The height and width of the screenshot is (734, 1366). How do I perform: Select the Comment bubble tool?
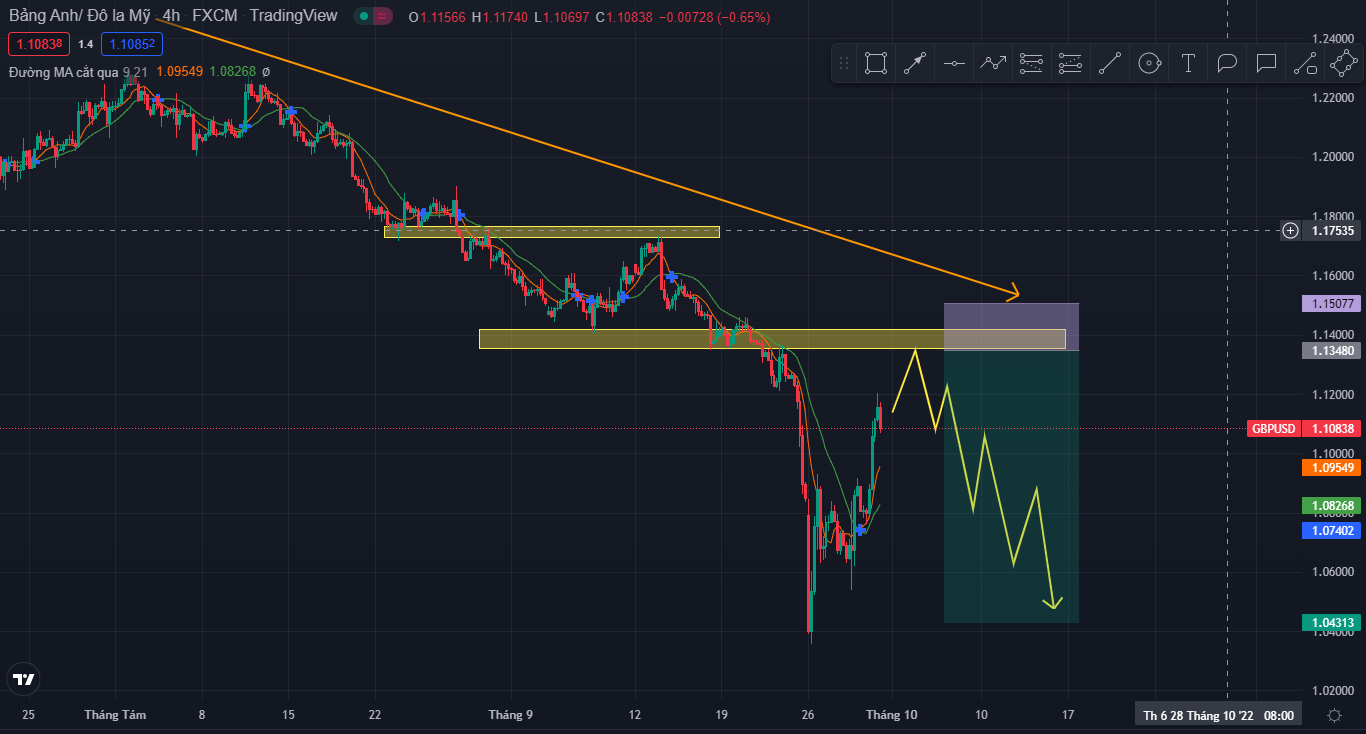[x=1226, y=63]
